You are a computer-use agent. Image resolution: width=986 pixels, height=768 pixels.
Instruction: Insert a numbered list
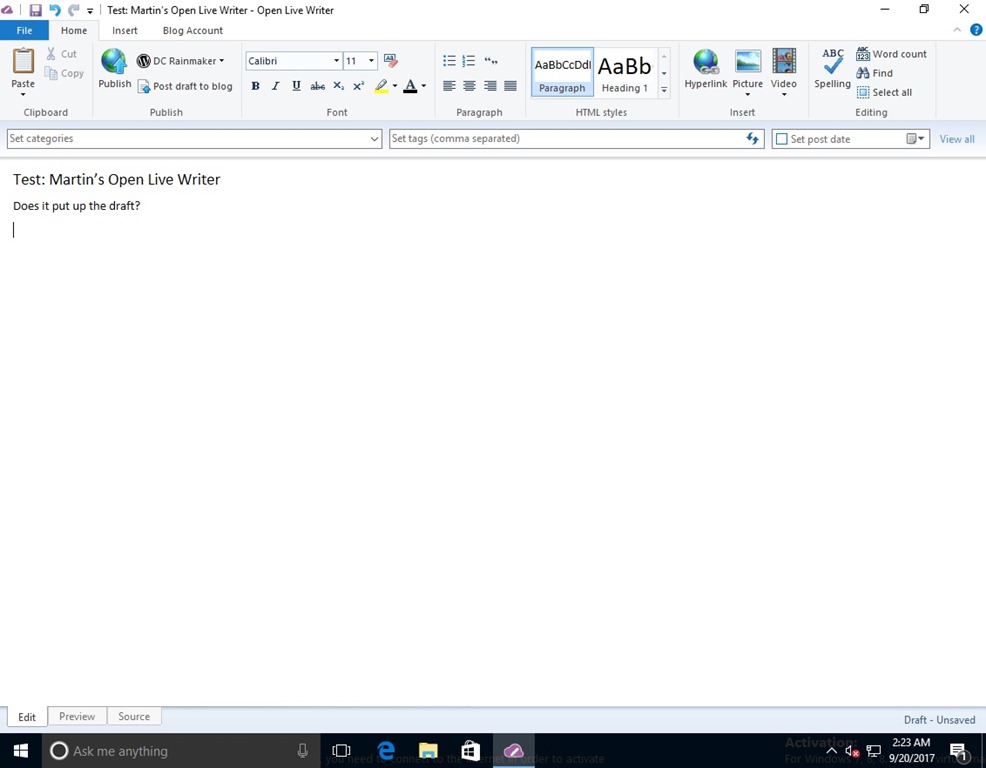[x=469, y=60]
